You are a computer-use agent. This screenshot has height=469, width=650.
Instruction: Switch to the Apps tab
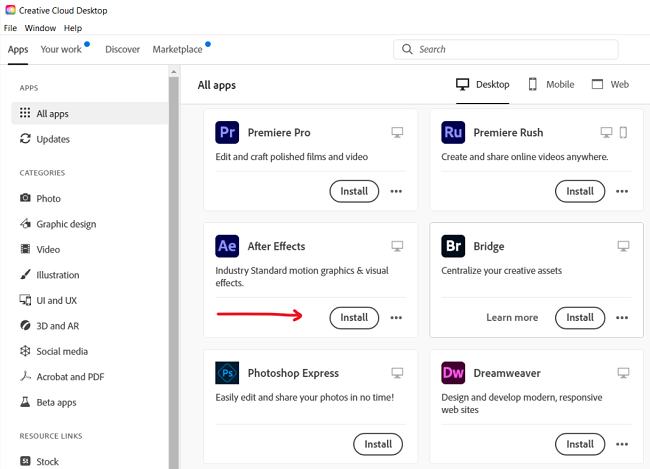18,49
